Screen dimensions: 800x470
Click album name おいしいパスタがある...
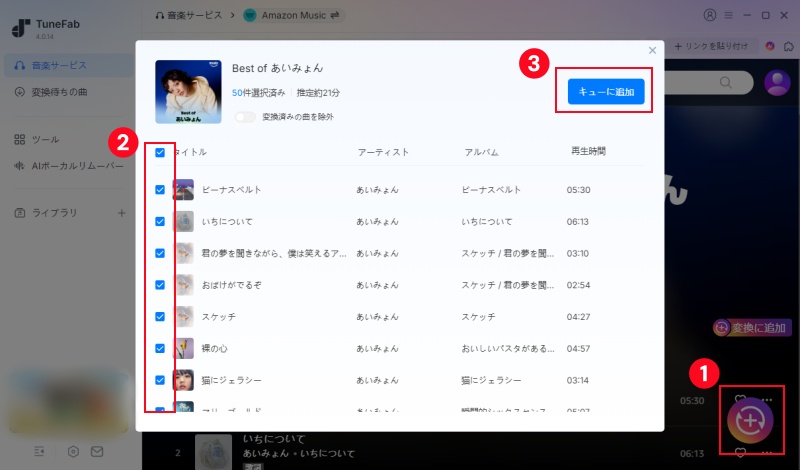[x=508, y=349]
